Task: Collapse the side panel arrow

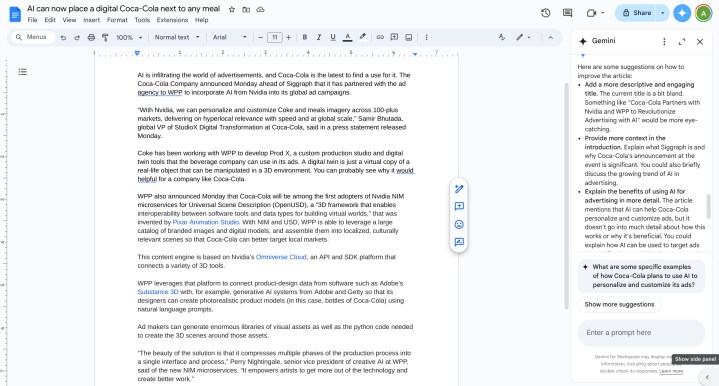Action: [x=707, y=377]
